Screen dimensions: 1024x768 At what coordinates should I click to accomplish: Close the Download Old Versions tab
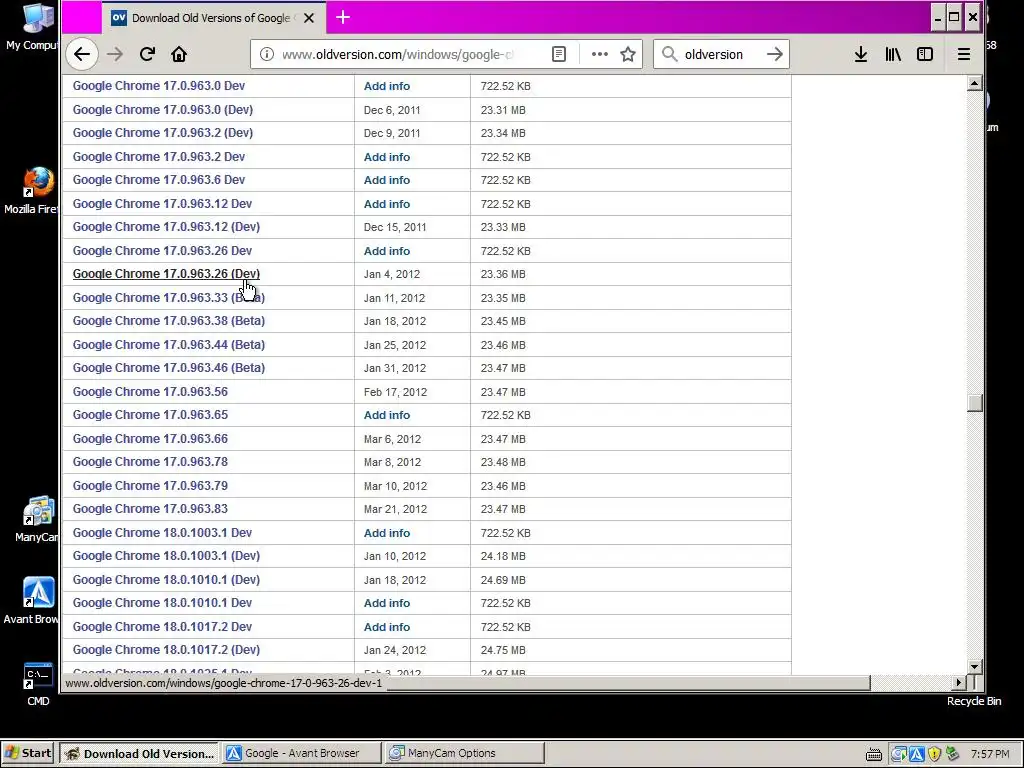point(309,18)
